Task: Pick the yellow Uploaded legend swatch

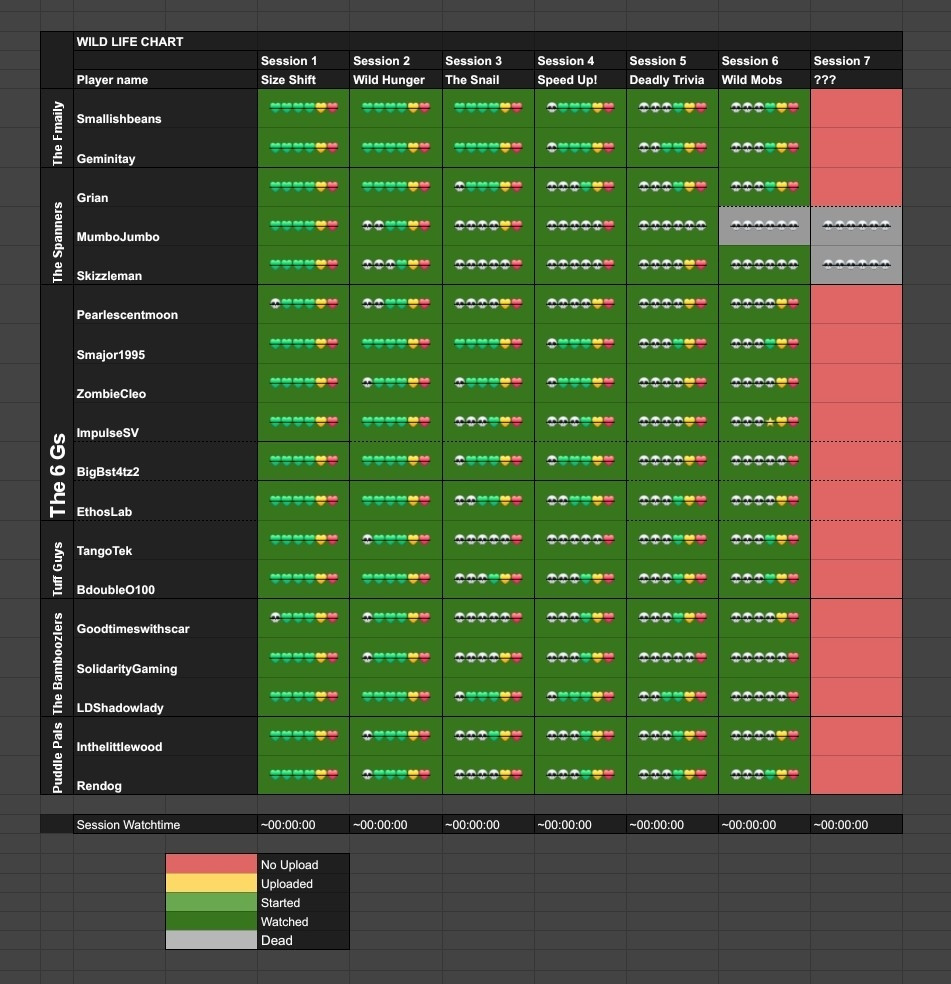Action: [x=212, y=884]
